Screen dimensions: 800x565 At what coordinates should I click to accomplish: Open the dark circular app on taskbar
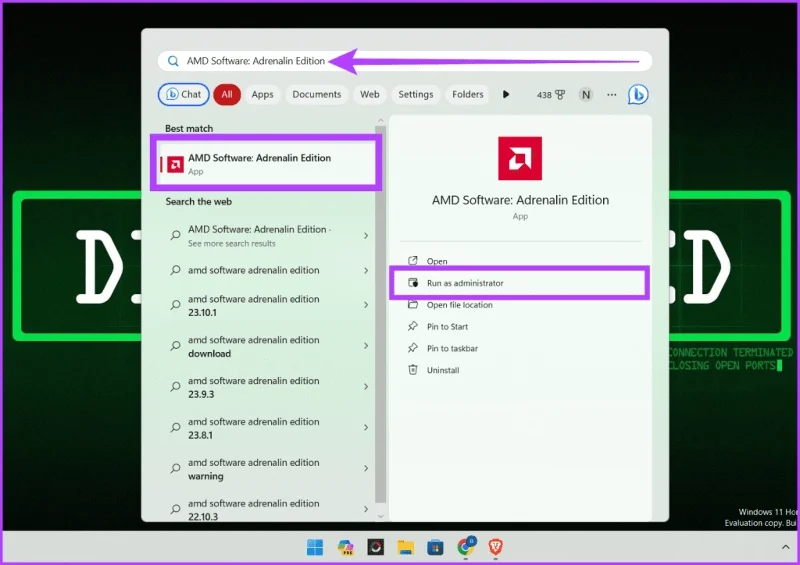(x=376, y=547)
